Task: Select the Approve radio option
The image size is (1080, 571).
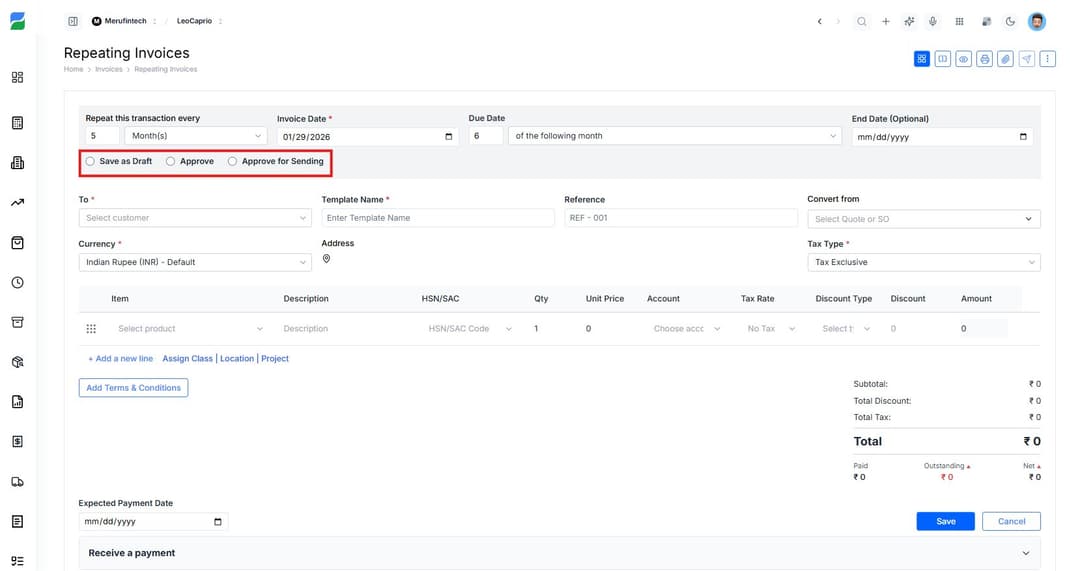Action: click(170, 161)
